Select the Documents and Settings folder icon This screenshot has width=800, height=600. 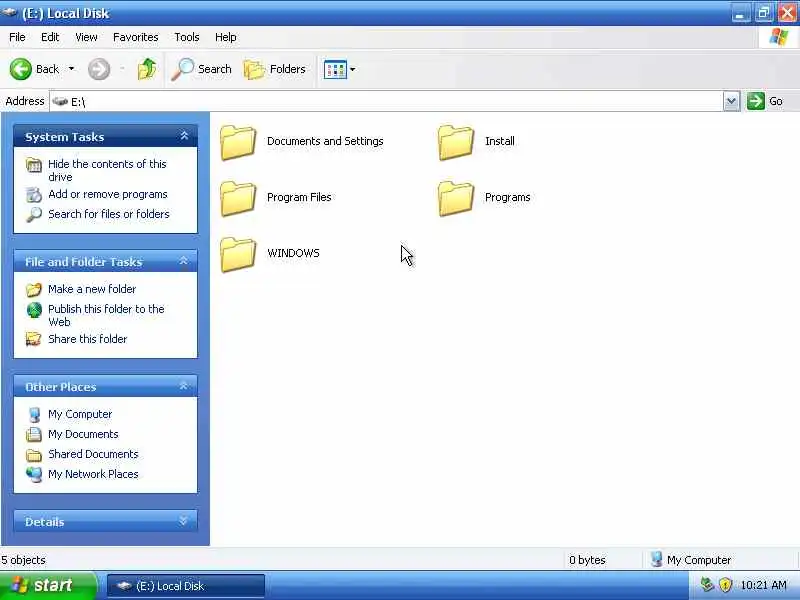(x=238, y=142)
